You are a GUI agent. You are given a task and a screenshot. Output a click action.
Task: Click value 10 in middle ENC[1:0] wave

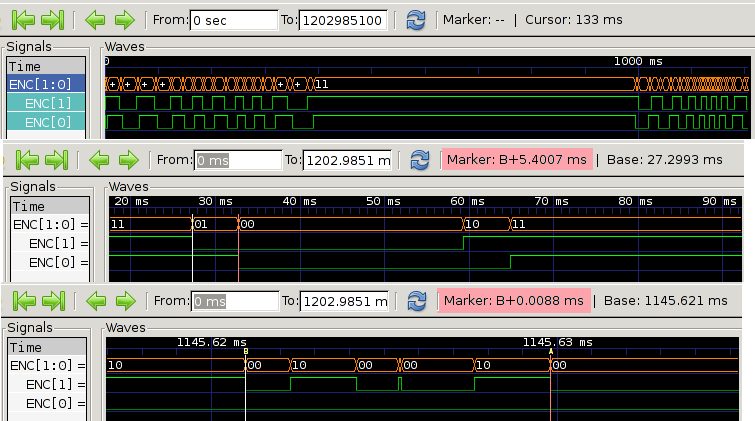(472, 224)
